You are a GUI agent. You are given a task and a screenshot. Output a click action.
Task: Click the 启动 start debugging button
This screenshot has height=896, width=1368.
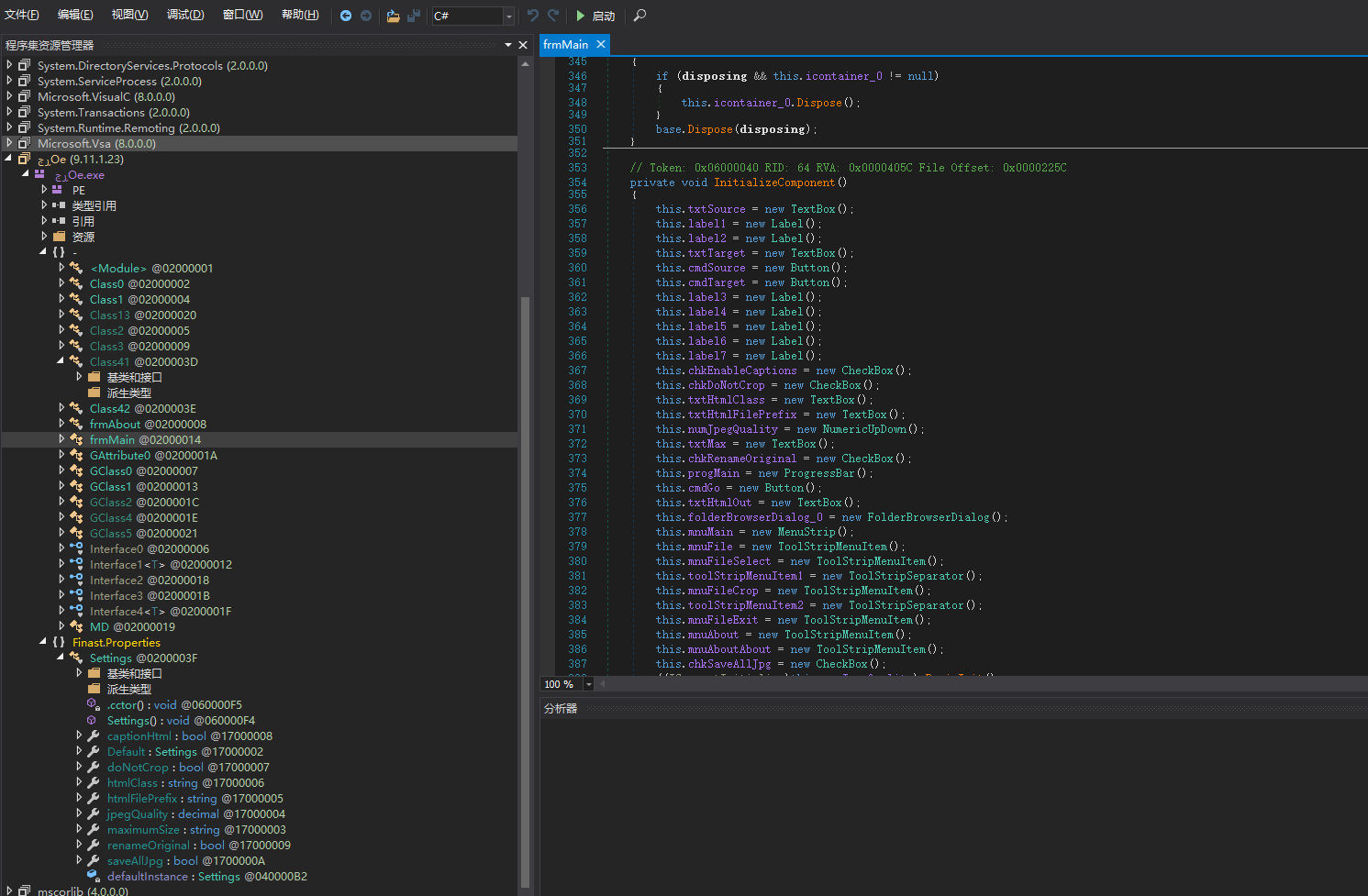coord(595,16)
